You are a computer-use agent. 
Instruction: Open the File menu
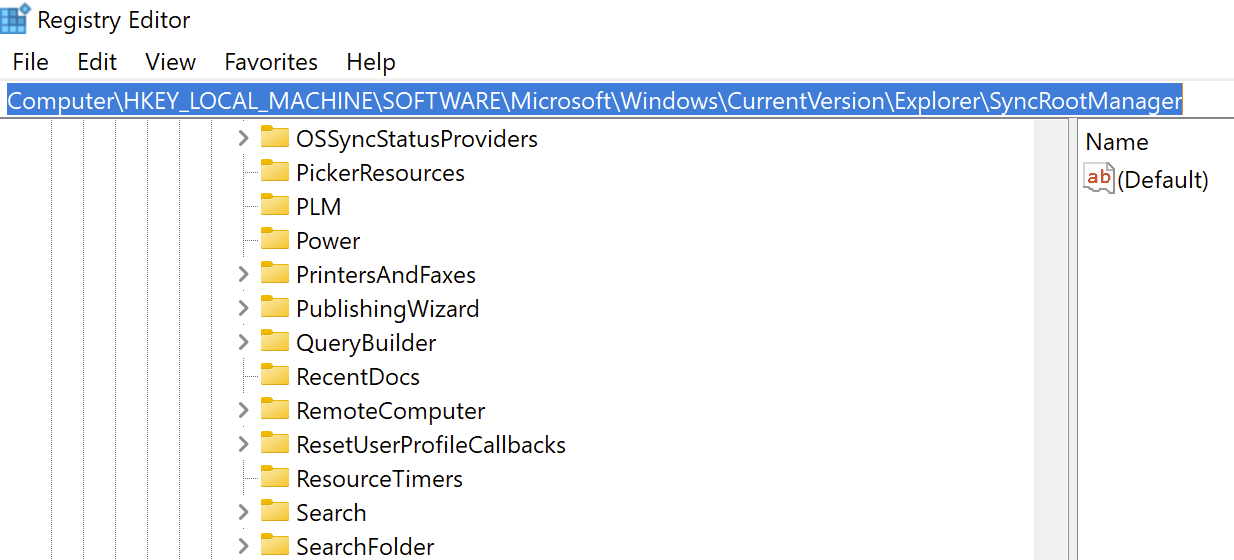[30, 62]
